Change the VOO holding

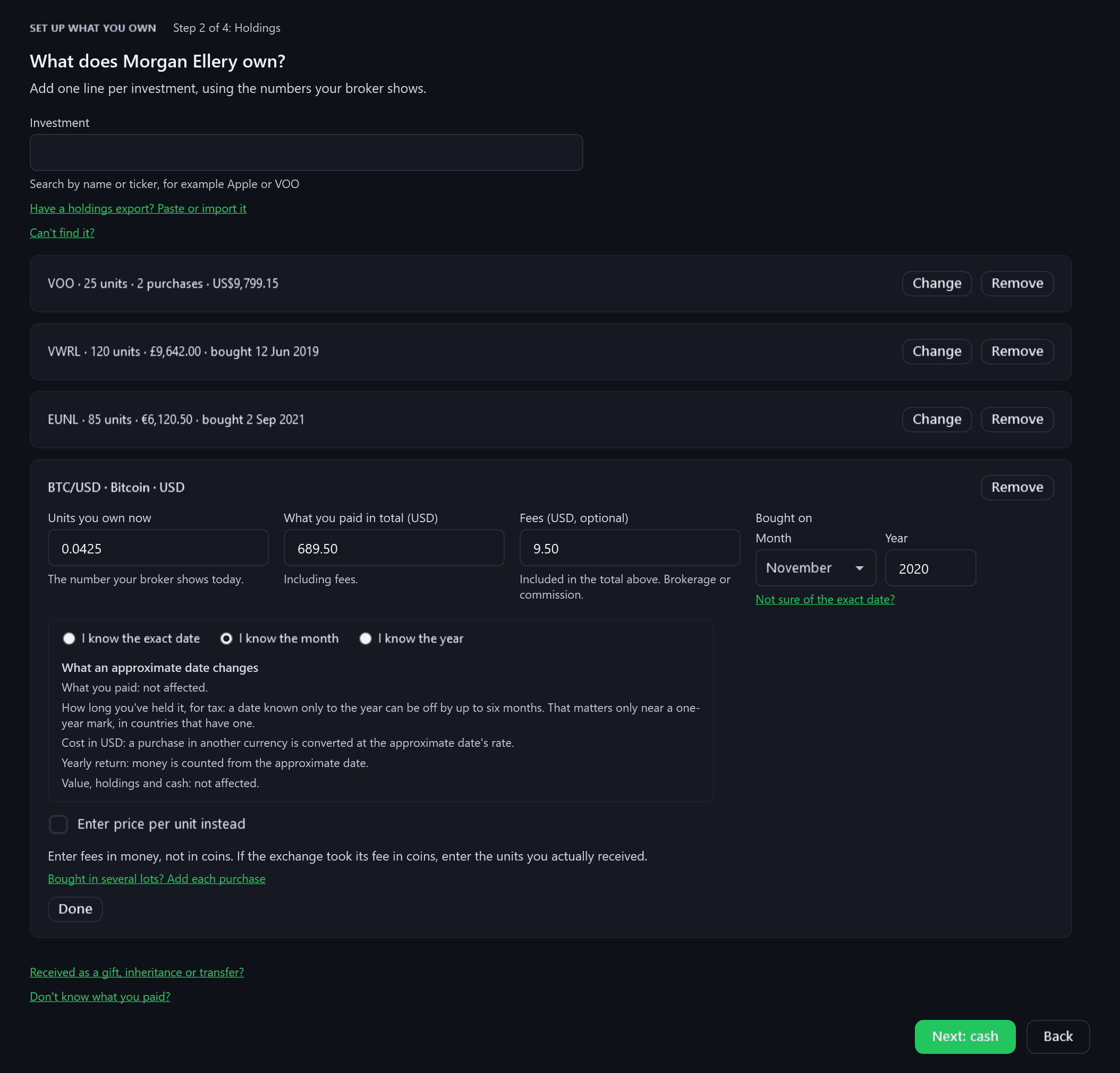point(937,284)
